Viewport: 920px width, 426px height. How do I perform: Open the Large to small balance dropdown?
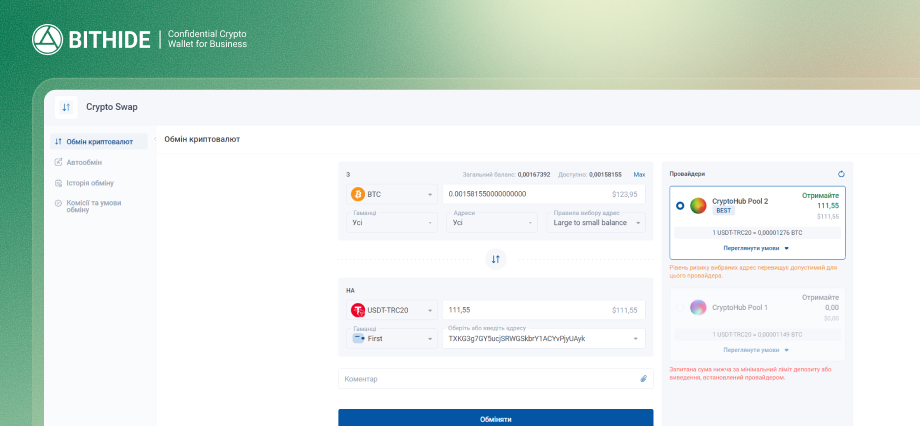coord(596,222)
